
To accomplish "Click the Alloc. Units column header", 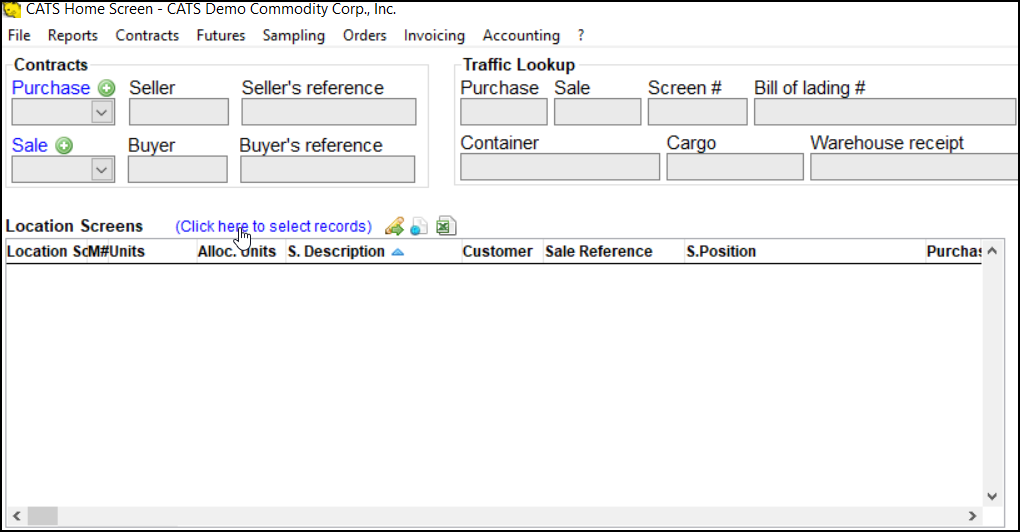I will pyautogui.click(x=241, y=252).
